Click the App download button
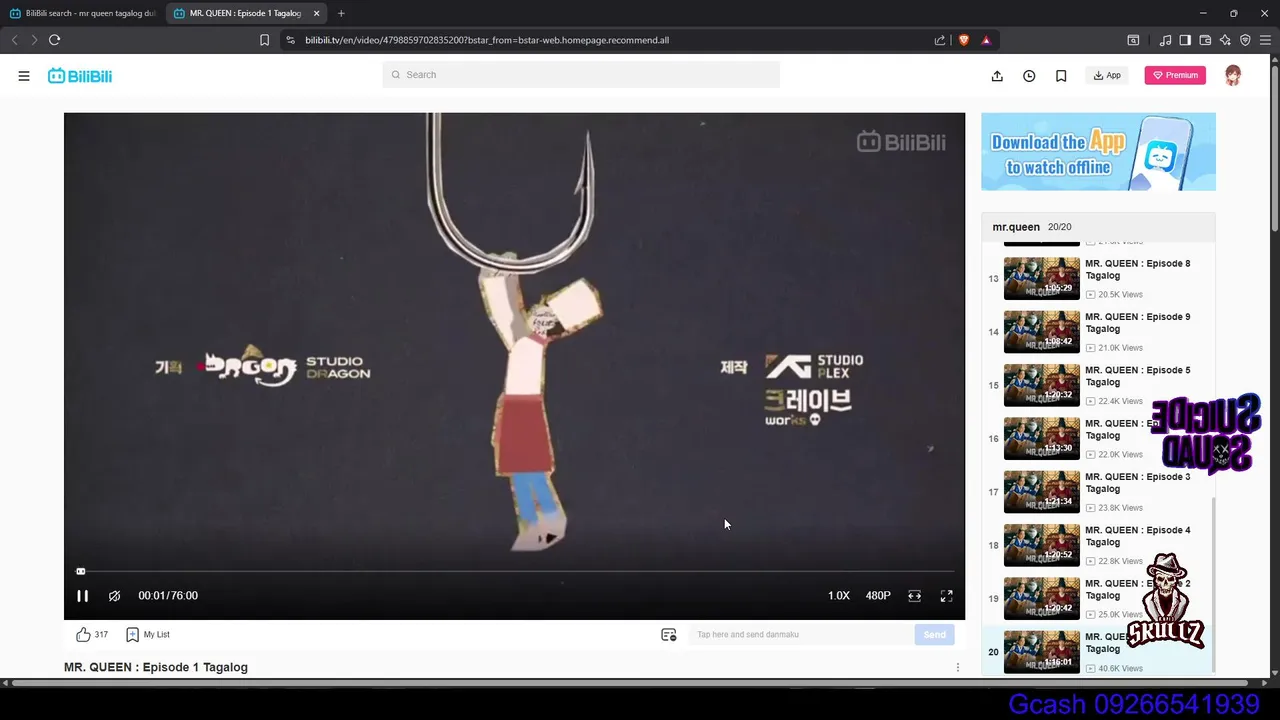1280x720 pixels. click(1107, 75)
